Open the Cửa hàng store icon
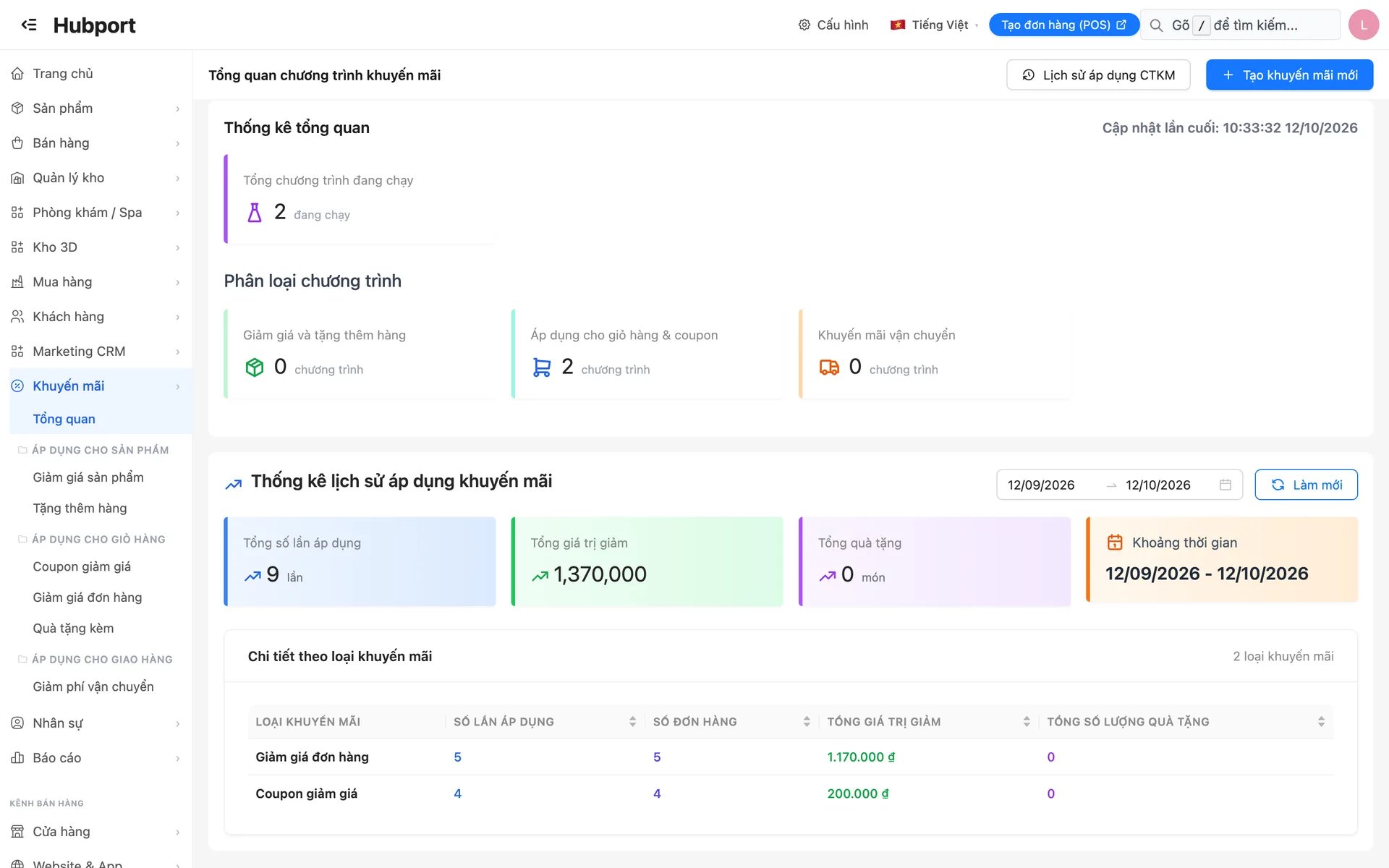Viewport: 1389px width, 868px height. click(x=17, y=832)
